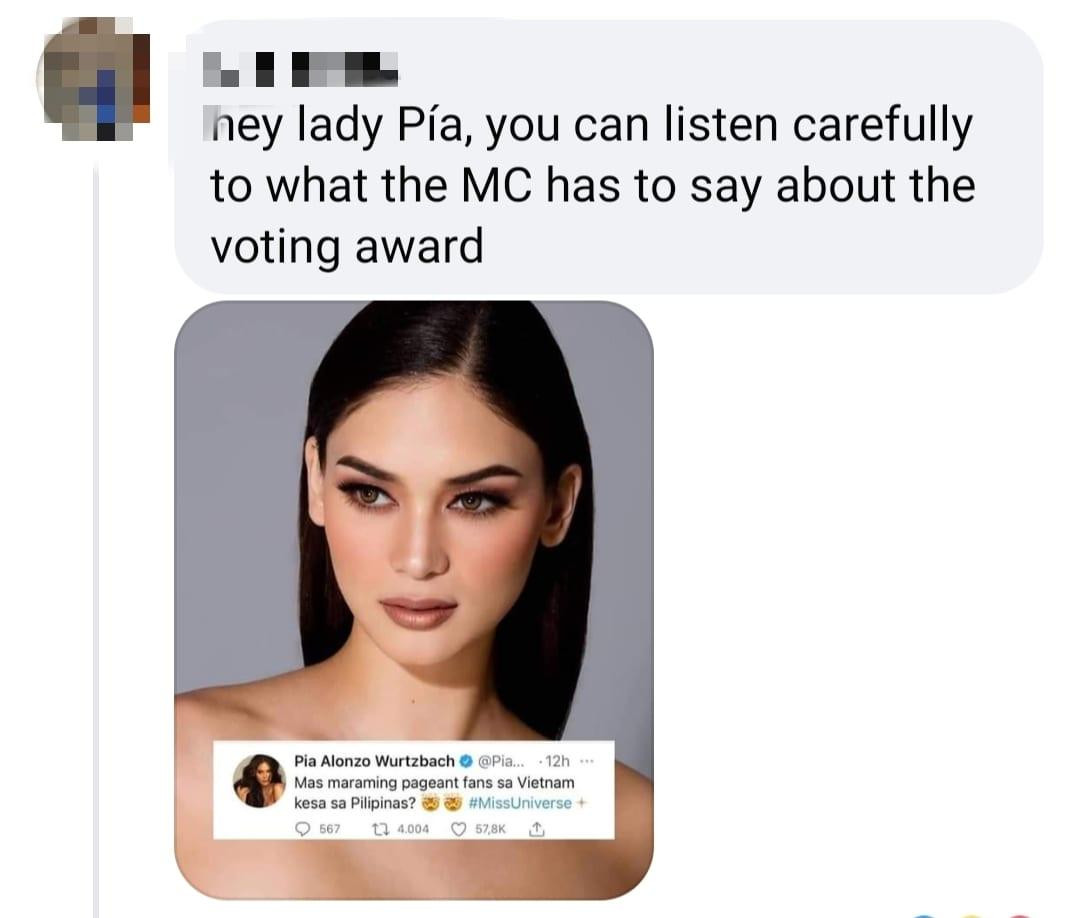Click the blue thumbs-up reaction at bottom right
Screen dimensions: 1079x918
922,915
